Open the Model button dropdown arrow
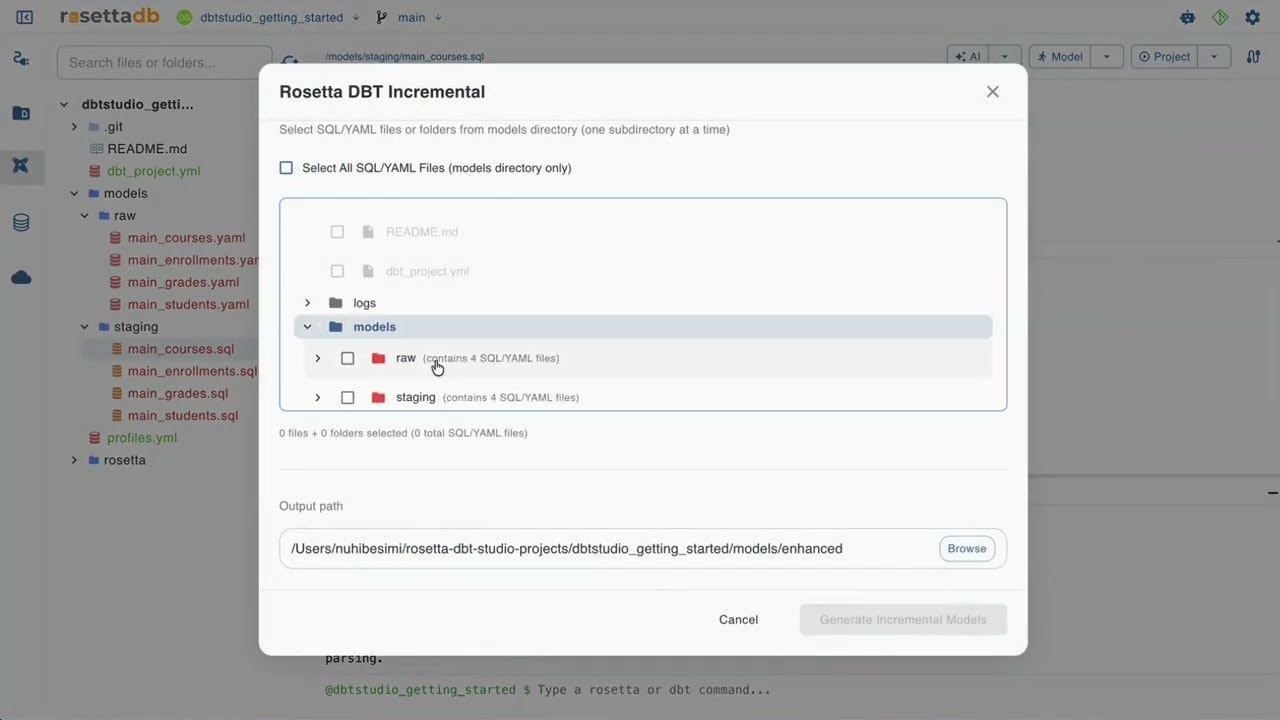This screenshot has width=1280, height=720. 1106,56
